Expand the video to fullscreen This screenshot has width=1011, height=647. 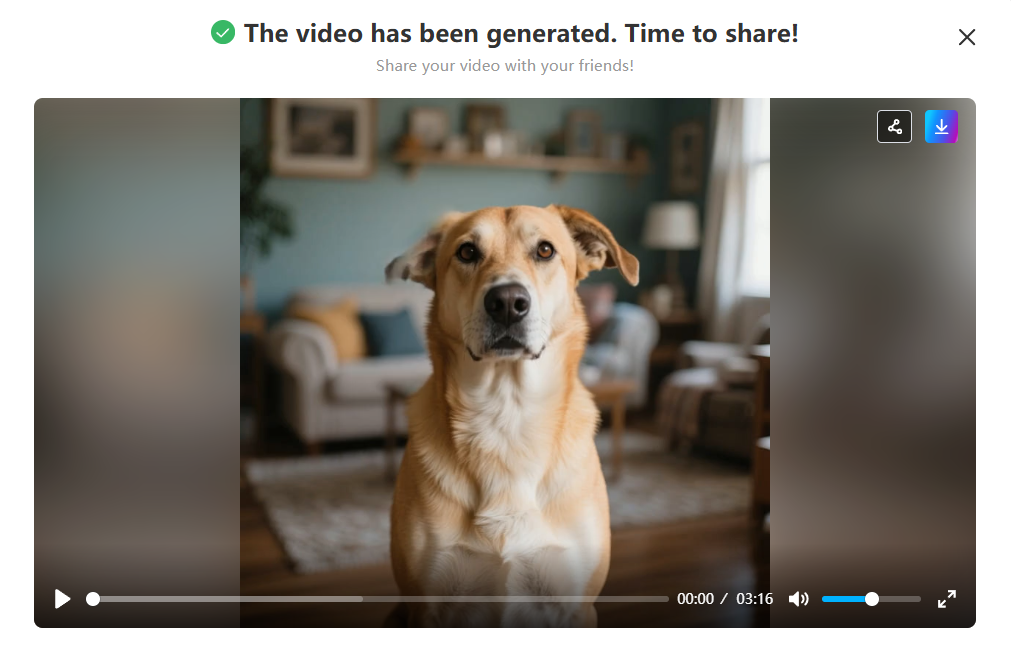click(x=947, y=599)
